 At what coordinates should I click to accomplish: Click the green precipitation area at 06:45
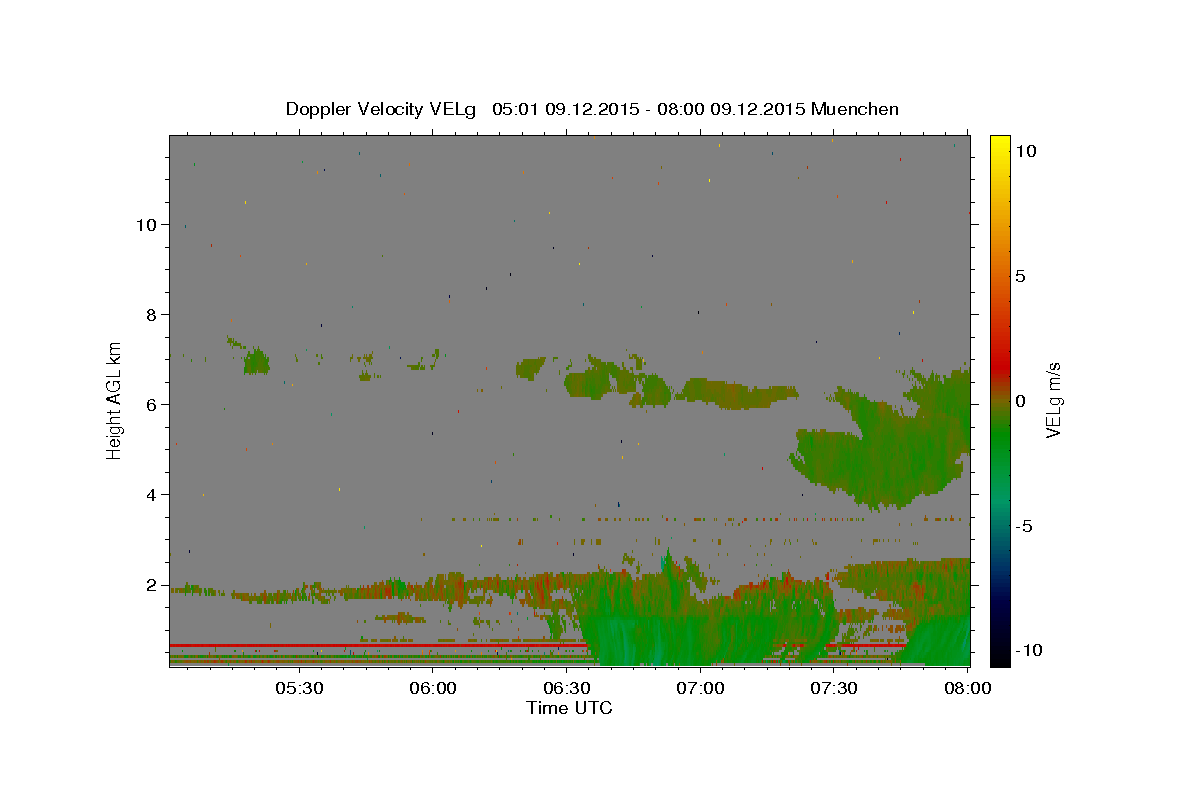pos(634,620)
